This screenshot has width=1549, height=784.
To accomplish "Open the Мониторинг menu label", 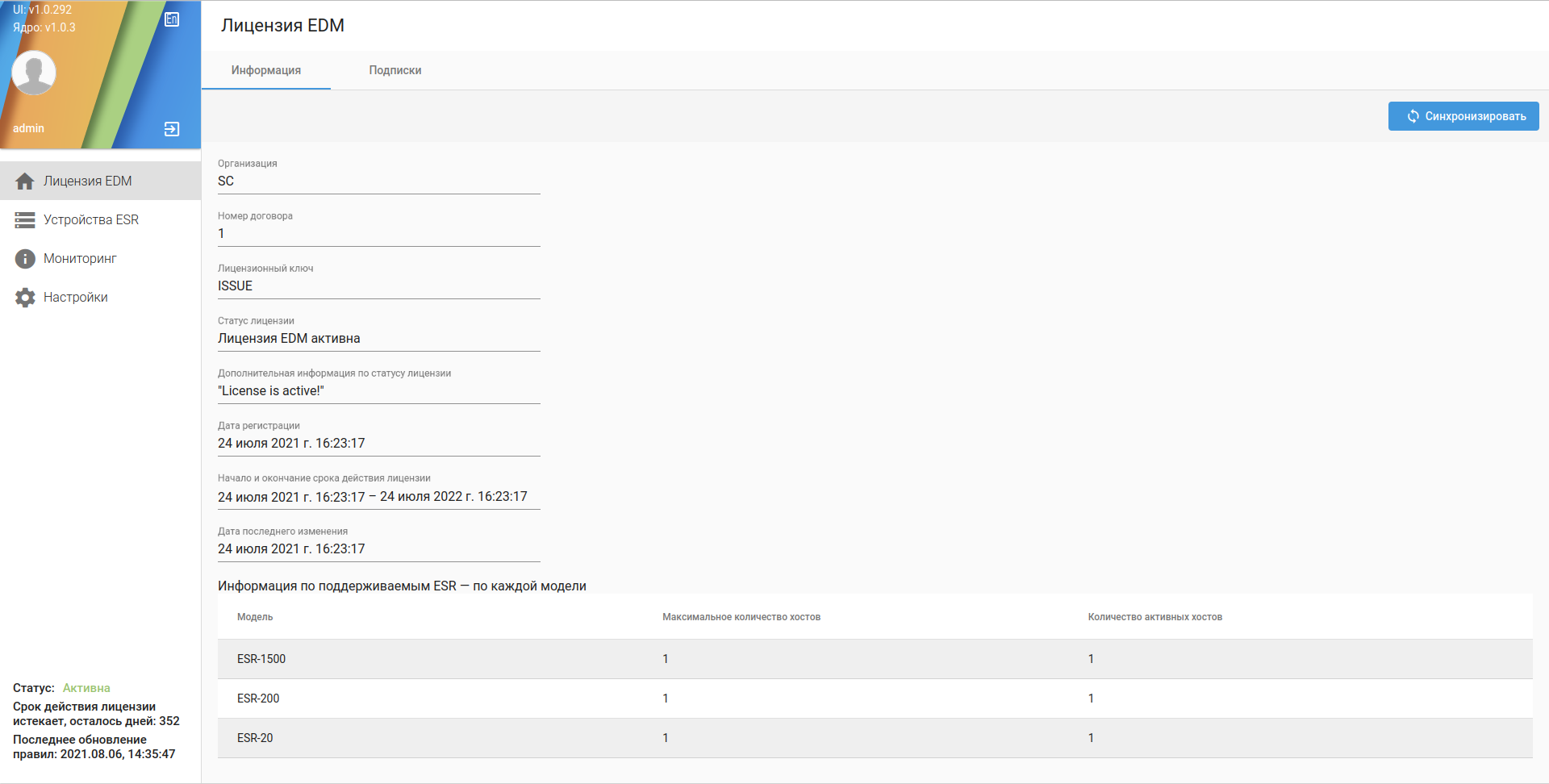I will tap(80, 259).
